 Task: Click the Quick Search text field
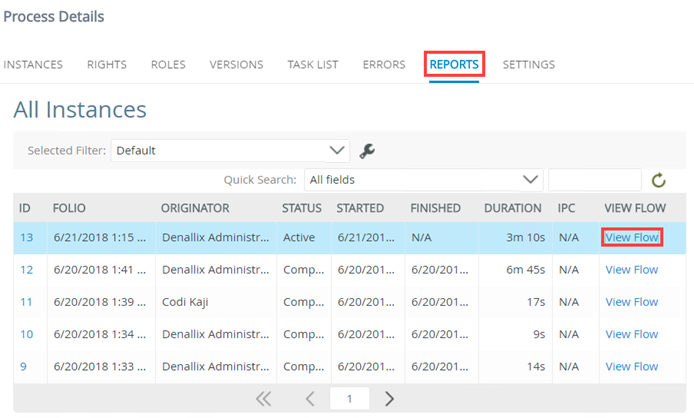tap(594, 180)
